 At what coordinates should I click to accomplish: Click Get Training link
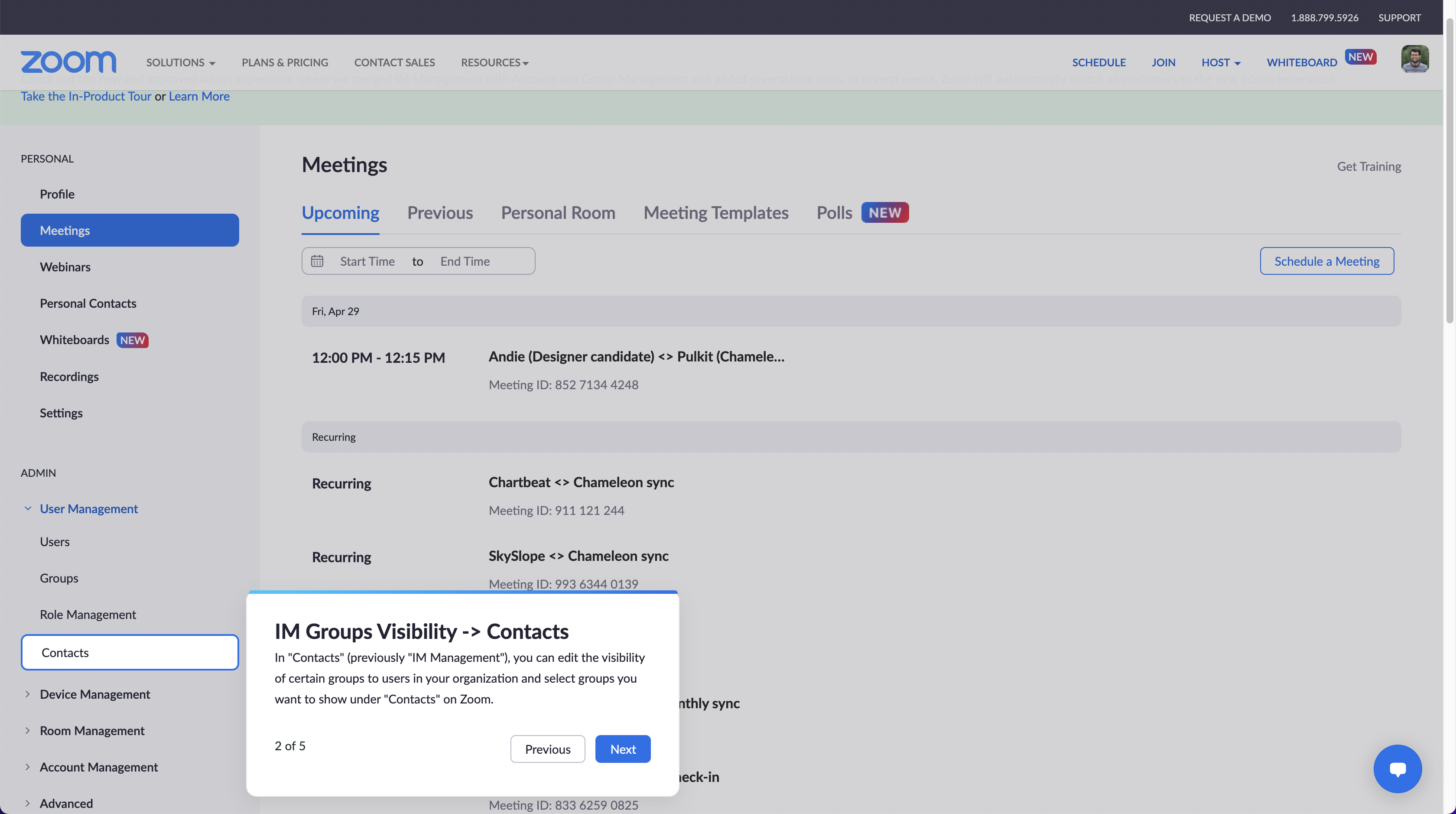[1368, 166]
